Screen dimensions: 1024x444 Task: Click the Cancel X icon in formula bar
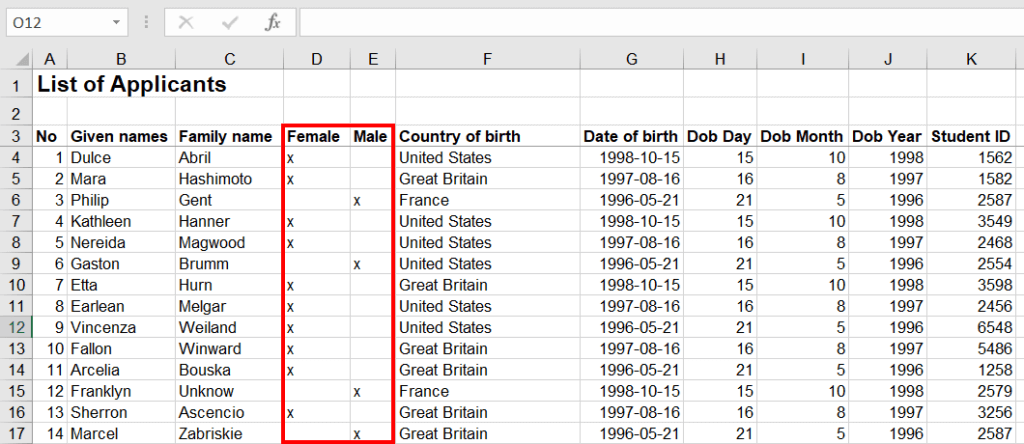point(185,22)
